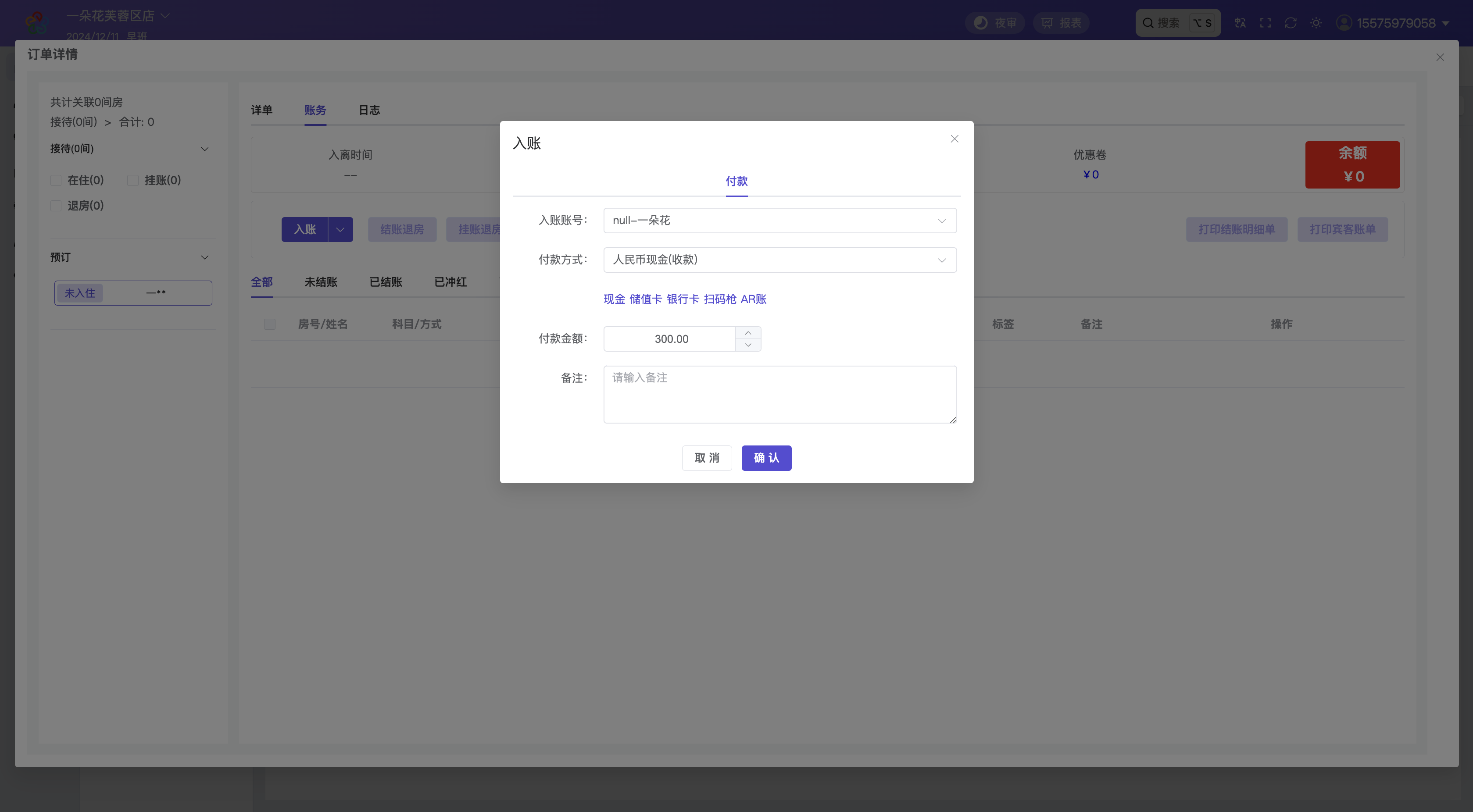Toggle fullscreen mode icon
Viewport: 1473px width, 812px height.
point(1266,23)
